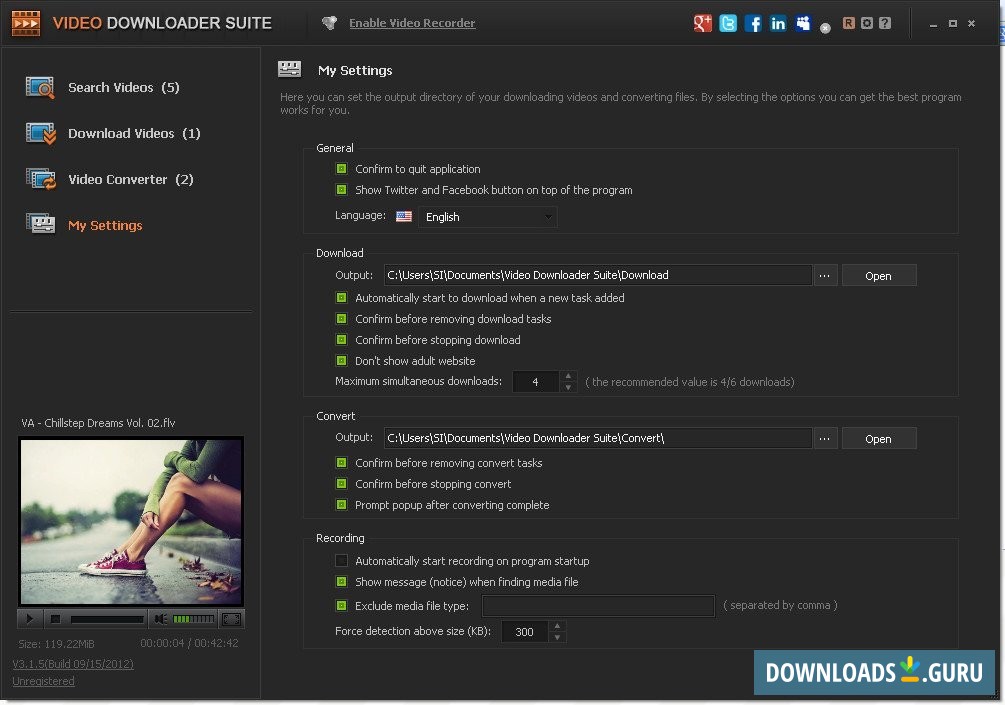Click Enable Video Recorder link
Viewport: 1005px width, 705px height.
(x=412, y=23)
